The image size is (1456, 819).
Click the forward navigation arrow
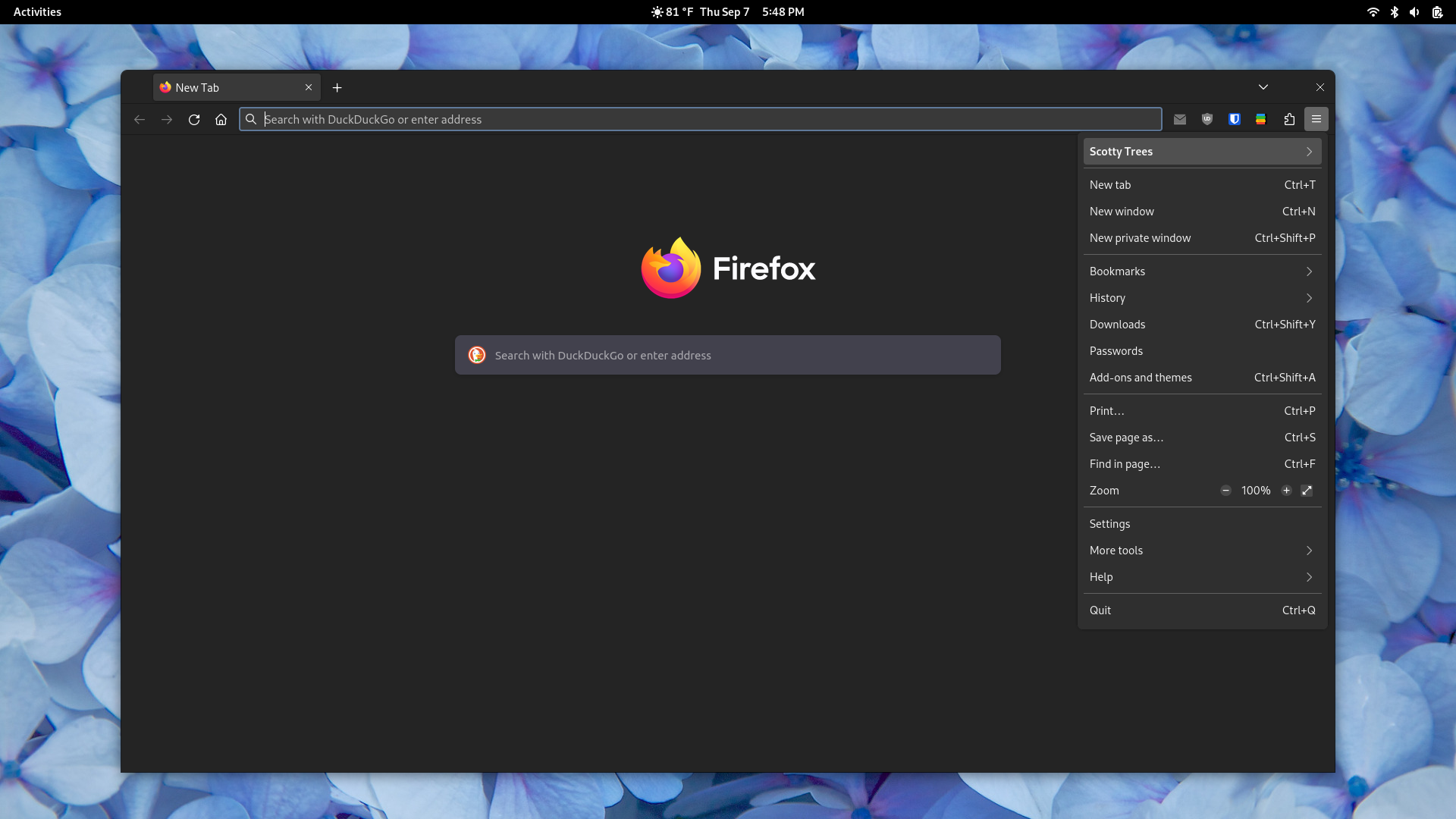[167, 119]
